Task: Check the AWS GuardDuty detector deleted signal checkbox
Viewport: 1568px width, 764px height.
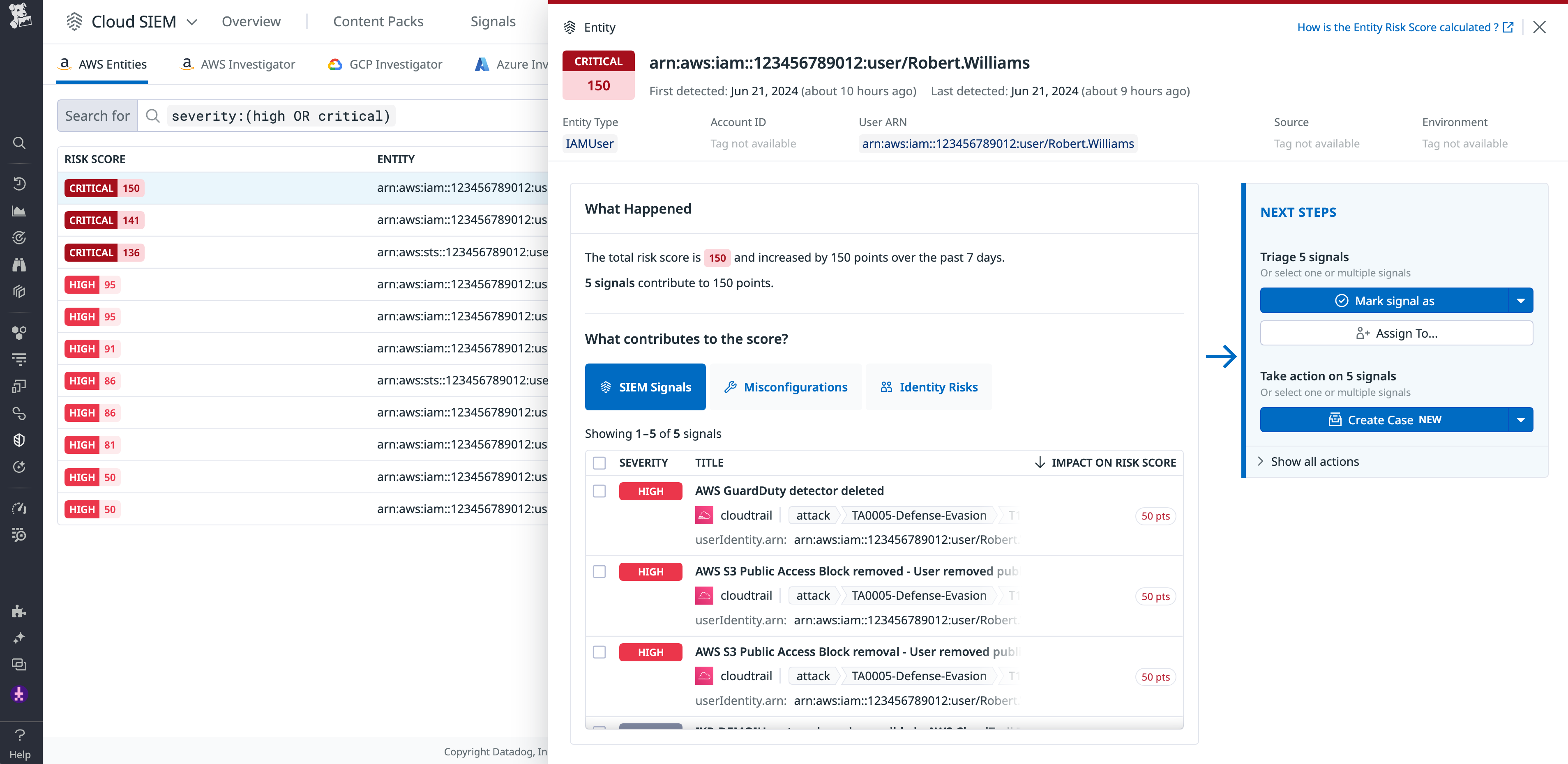Action: point(600,491)
